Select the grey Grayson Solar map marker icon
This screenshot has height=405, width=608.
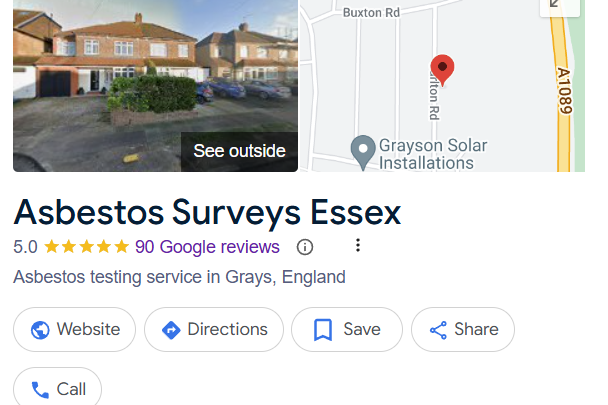point(362,151)
